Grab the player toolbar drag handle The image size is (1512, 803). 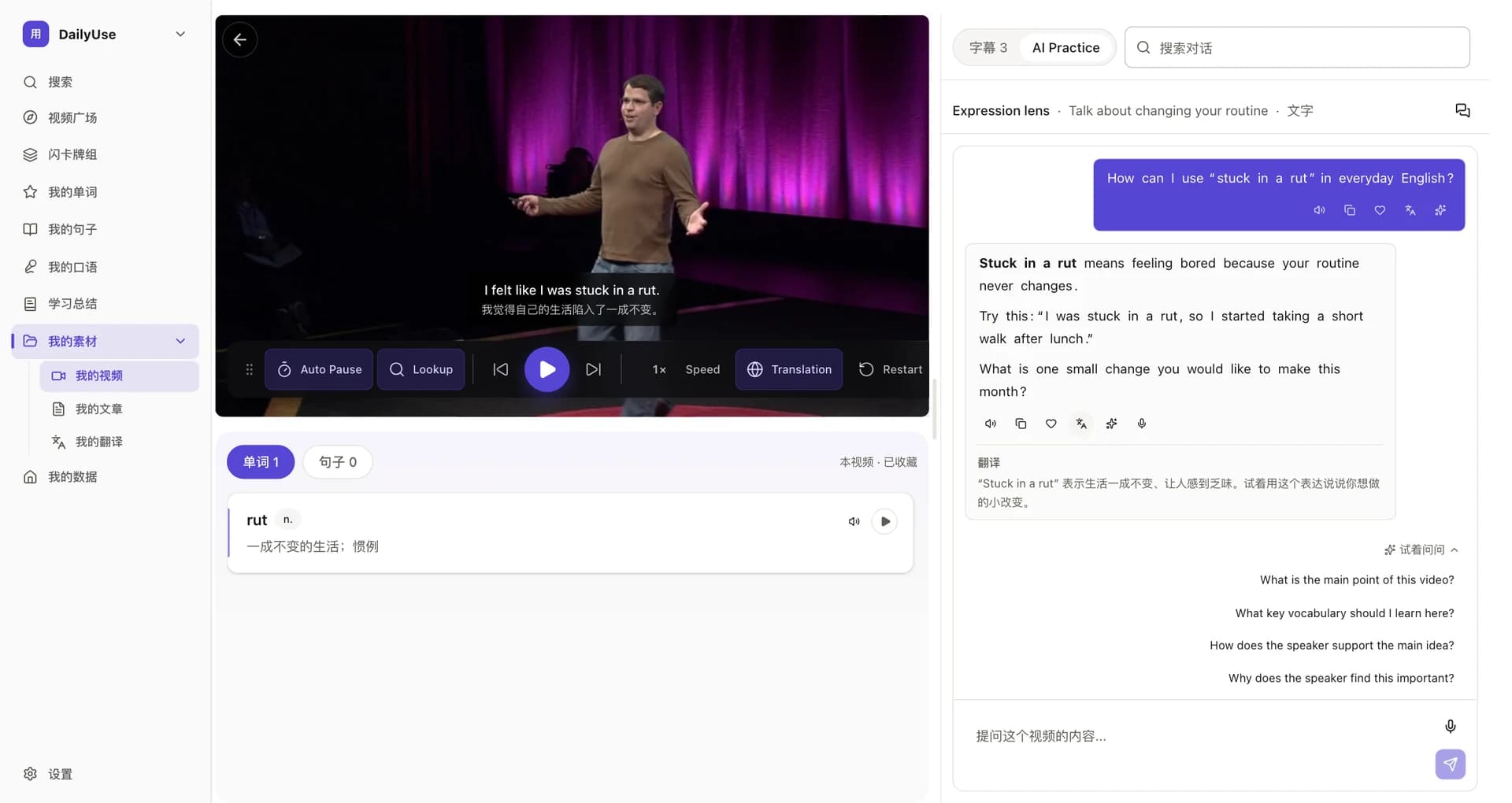(x=249, y=369)
